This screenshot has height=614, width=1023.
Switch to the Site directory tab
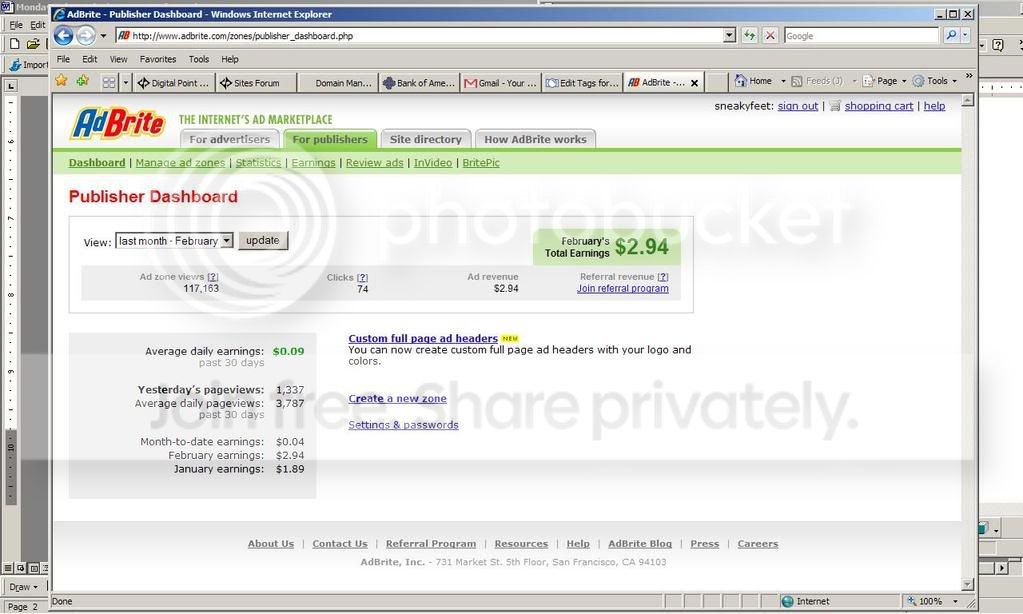point(425,139)
